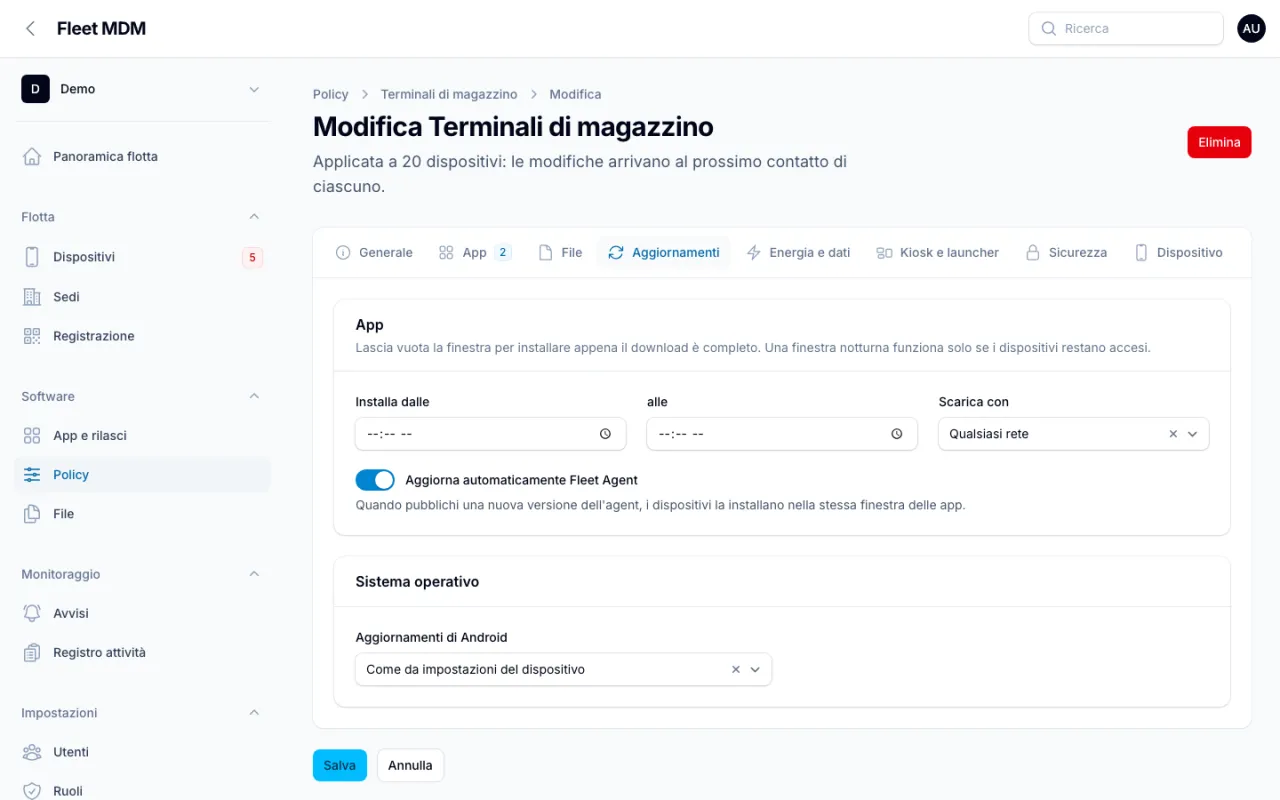Collapse the Impostazioni sidebar section
The width and height of the screenshot is (1280, 800).
point(254,713)
